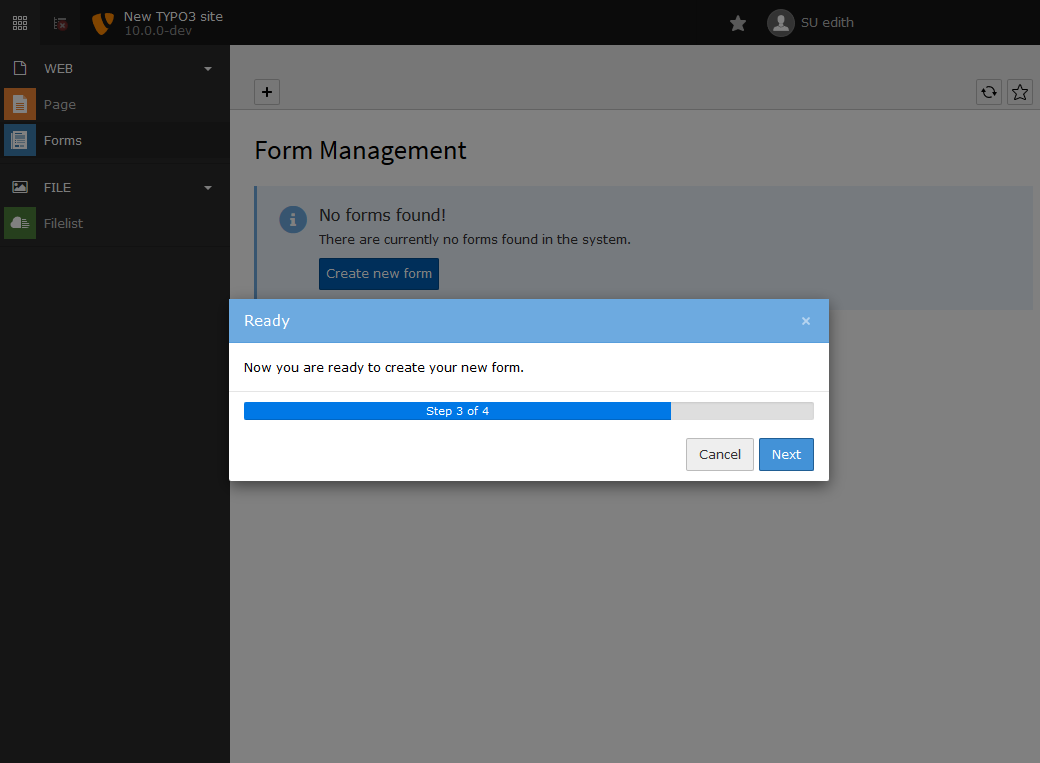Select Forms in the sidebar menu
The image size is (1040, 763).
[62, 140]
